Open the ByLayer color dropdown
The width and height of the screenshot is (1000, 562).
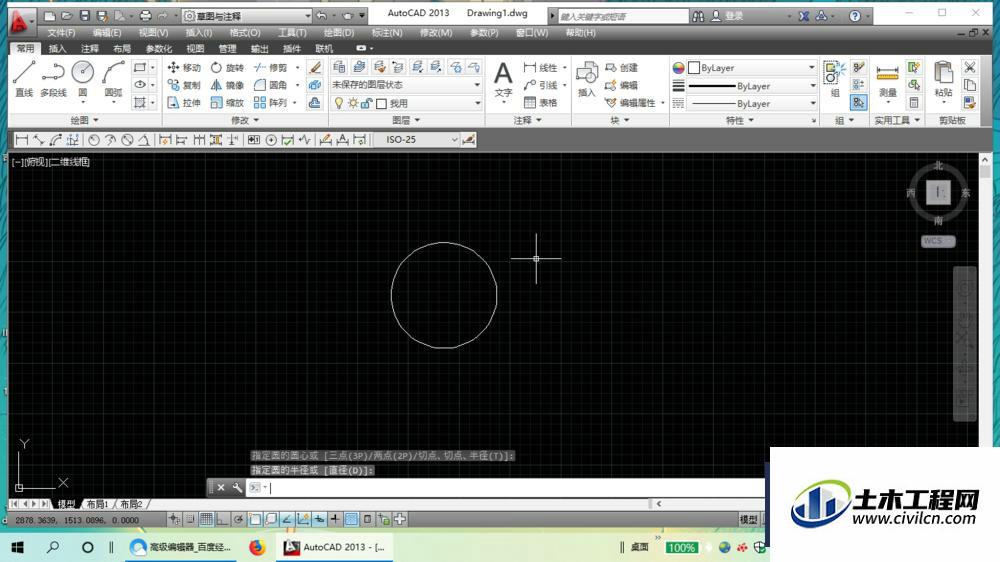tap(752, 68)
